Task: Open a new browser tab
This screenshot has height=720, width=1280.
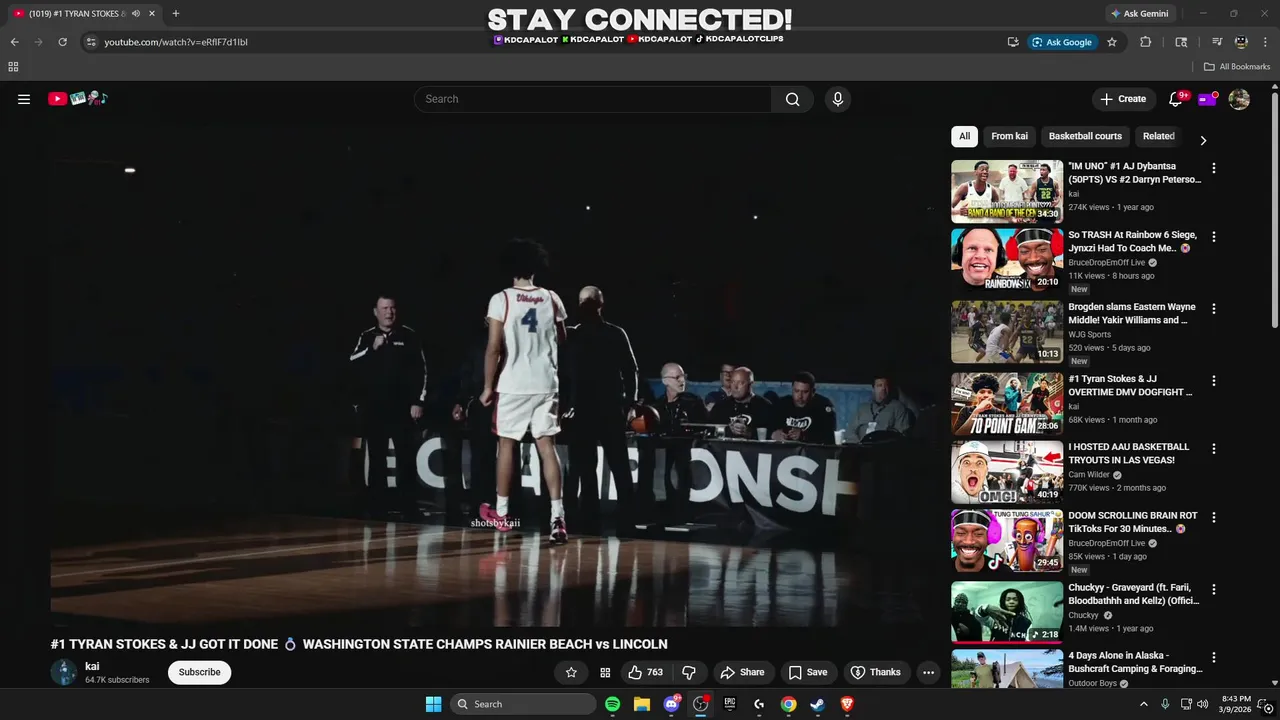Action: (x=176, y=14)
